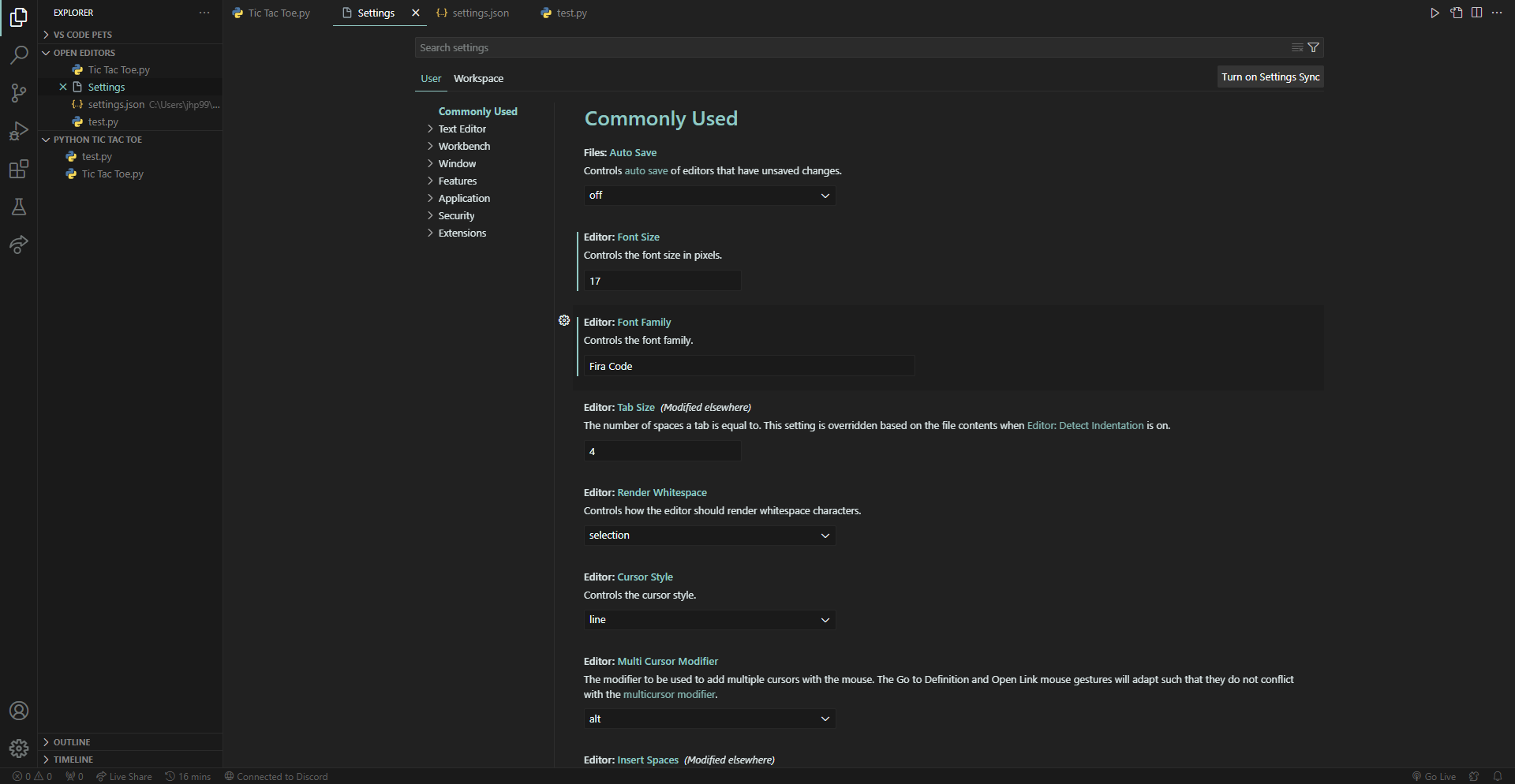Open the Source Control view
Viewport: 1515px width, 784px height.
[x=19, y=92]
